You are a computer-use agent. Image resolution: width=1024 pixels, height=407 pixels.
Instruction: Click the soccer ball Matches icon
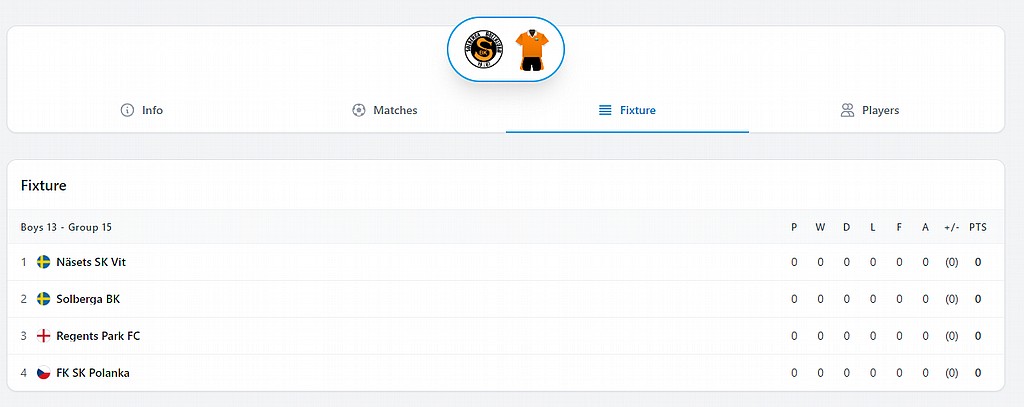(359, 110)
